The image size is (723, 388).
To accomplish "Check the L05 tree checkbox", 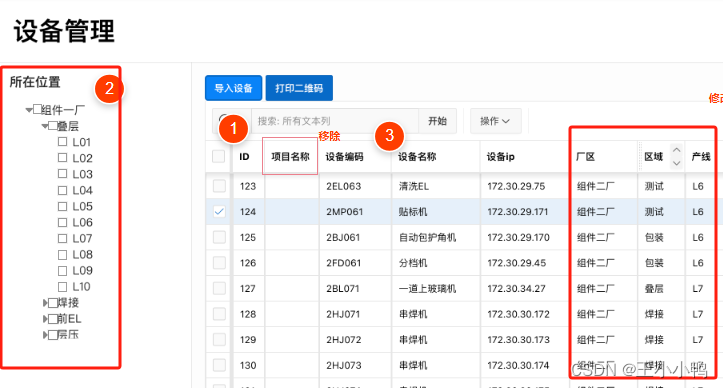I will click(x=62, y=206).
